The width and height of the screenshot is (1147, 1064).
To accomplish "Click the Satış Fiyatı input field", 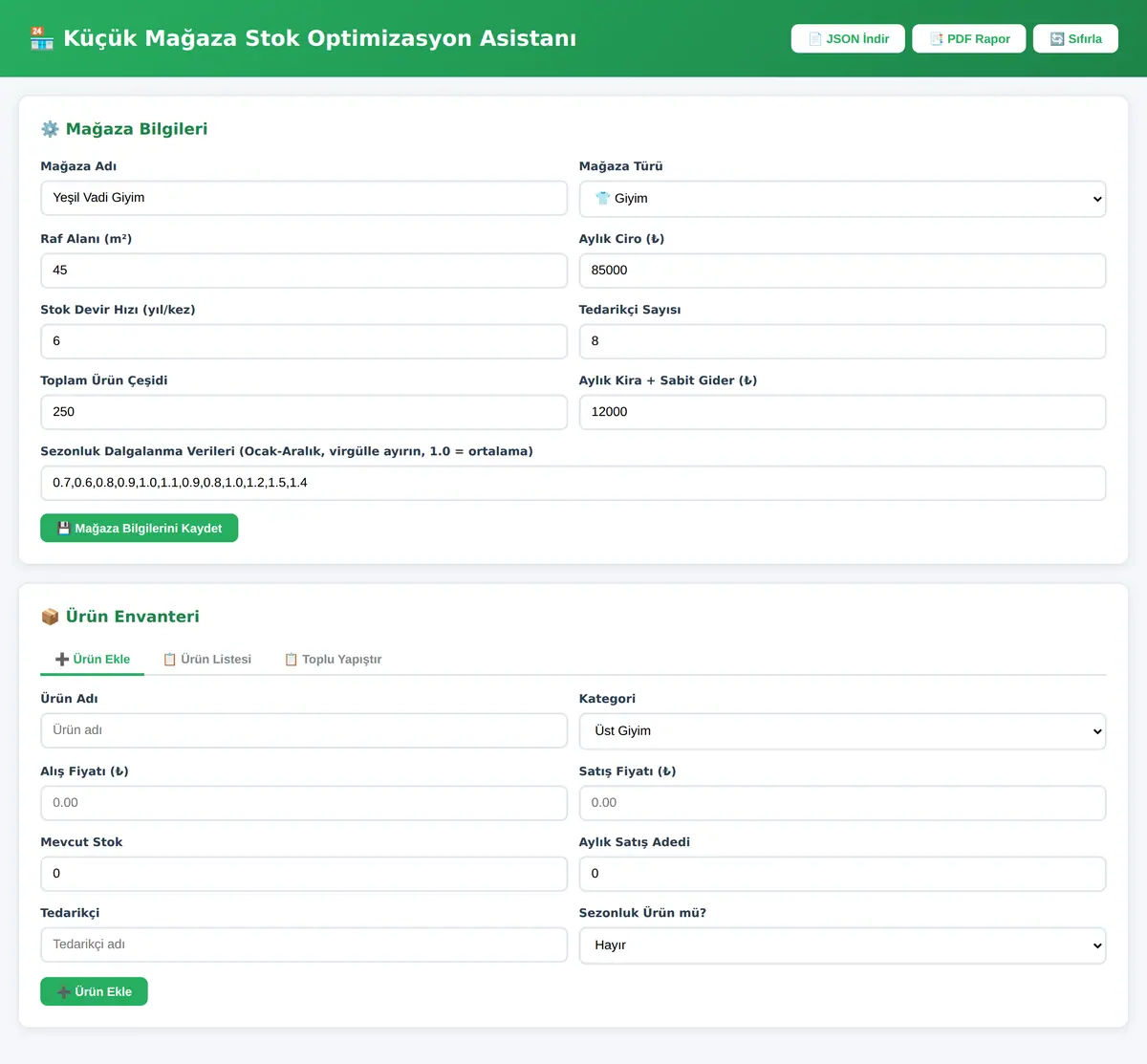I will coord(842,803).
